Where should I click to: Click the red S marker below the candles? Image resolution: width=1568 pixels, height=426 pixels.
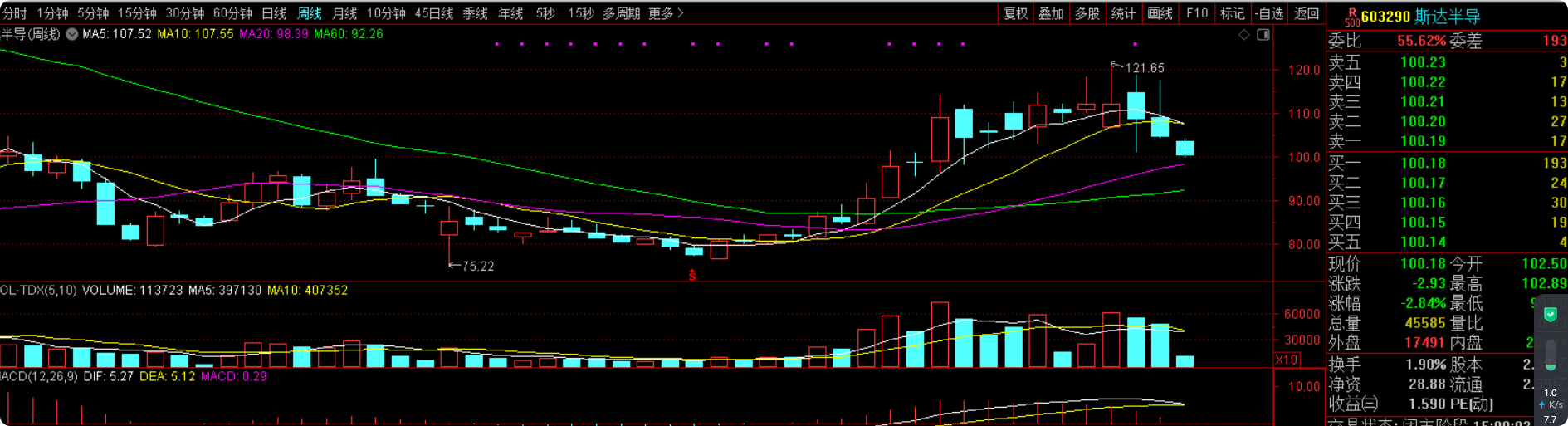point(692,275)
